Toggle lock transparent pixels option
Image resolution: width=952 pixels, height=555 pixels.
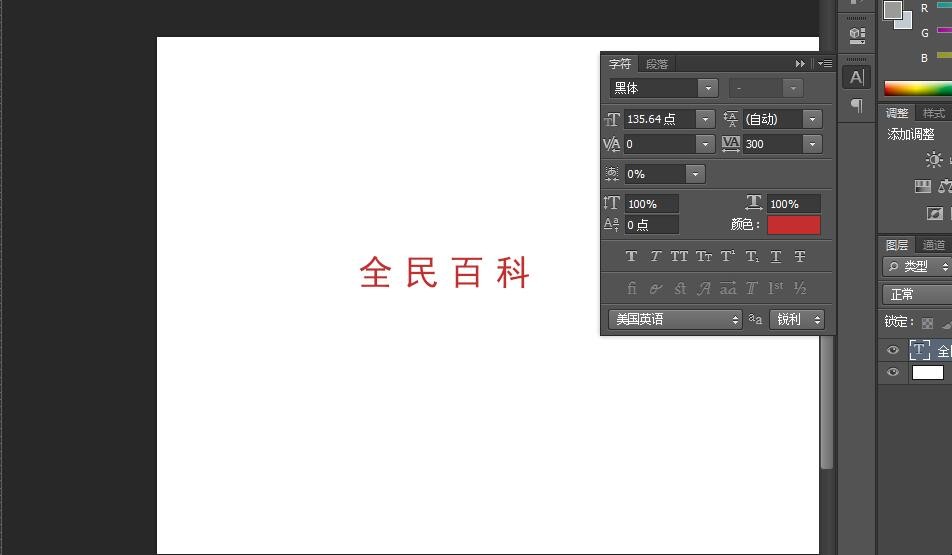(927, 323)
